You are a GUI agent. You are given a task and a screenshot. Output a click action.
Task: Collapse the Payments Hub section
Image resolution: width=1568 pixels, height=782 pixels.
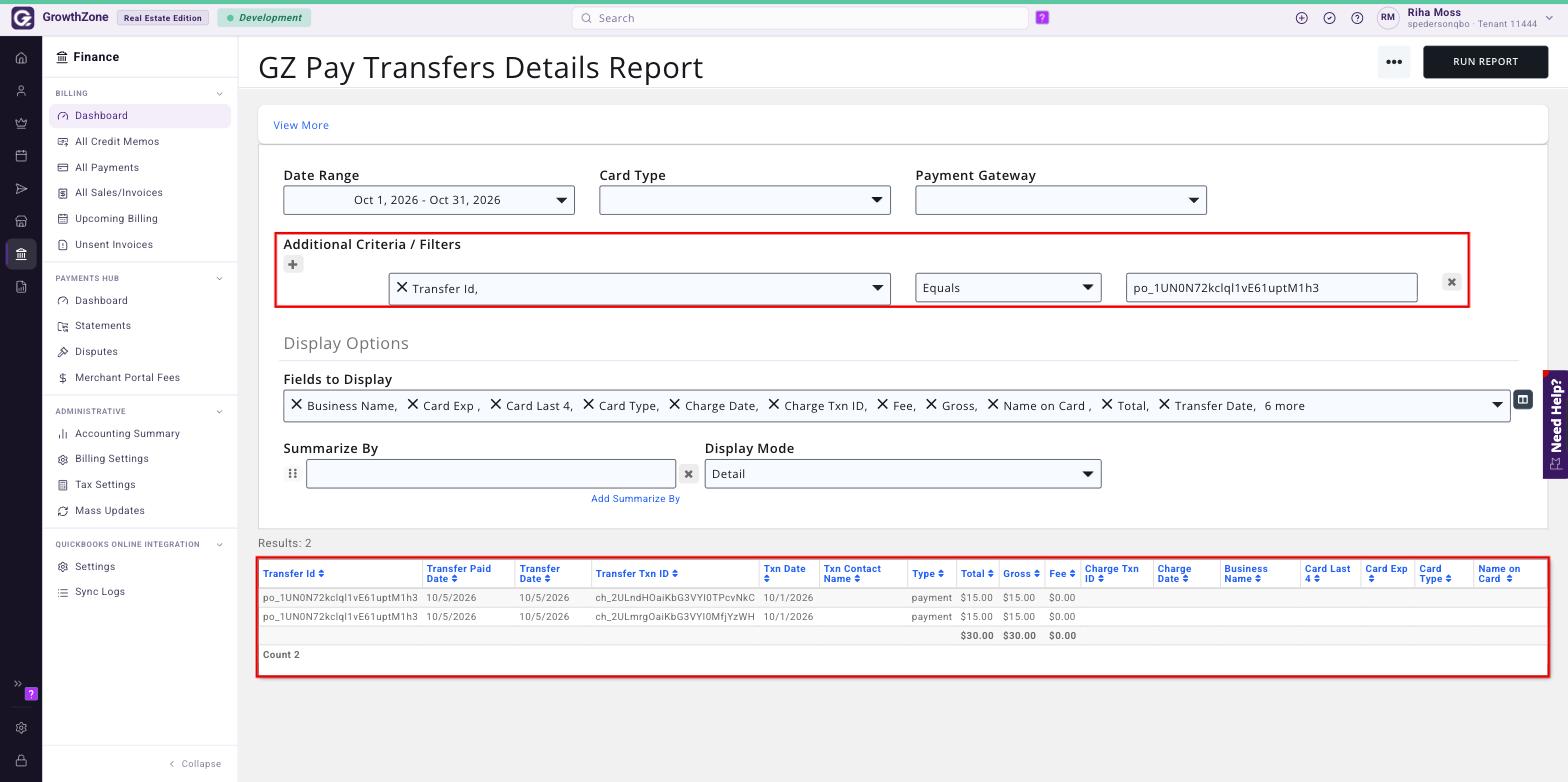point(220,278)
